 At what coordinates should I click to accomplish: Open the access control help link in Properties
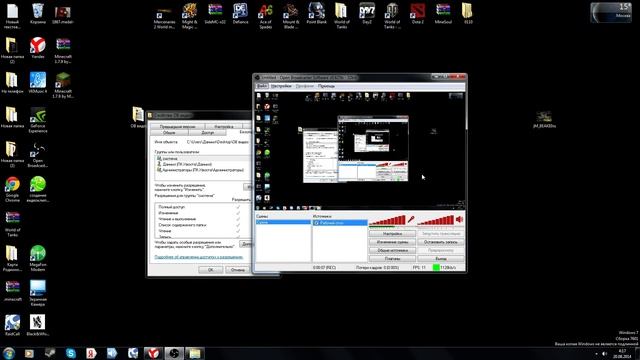198,257
